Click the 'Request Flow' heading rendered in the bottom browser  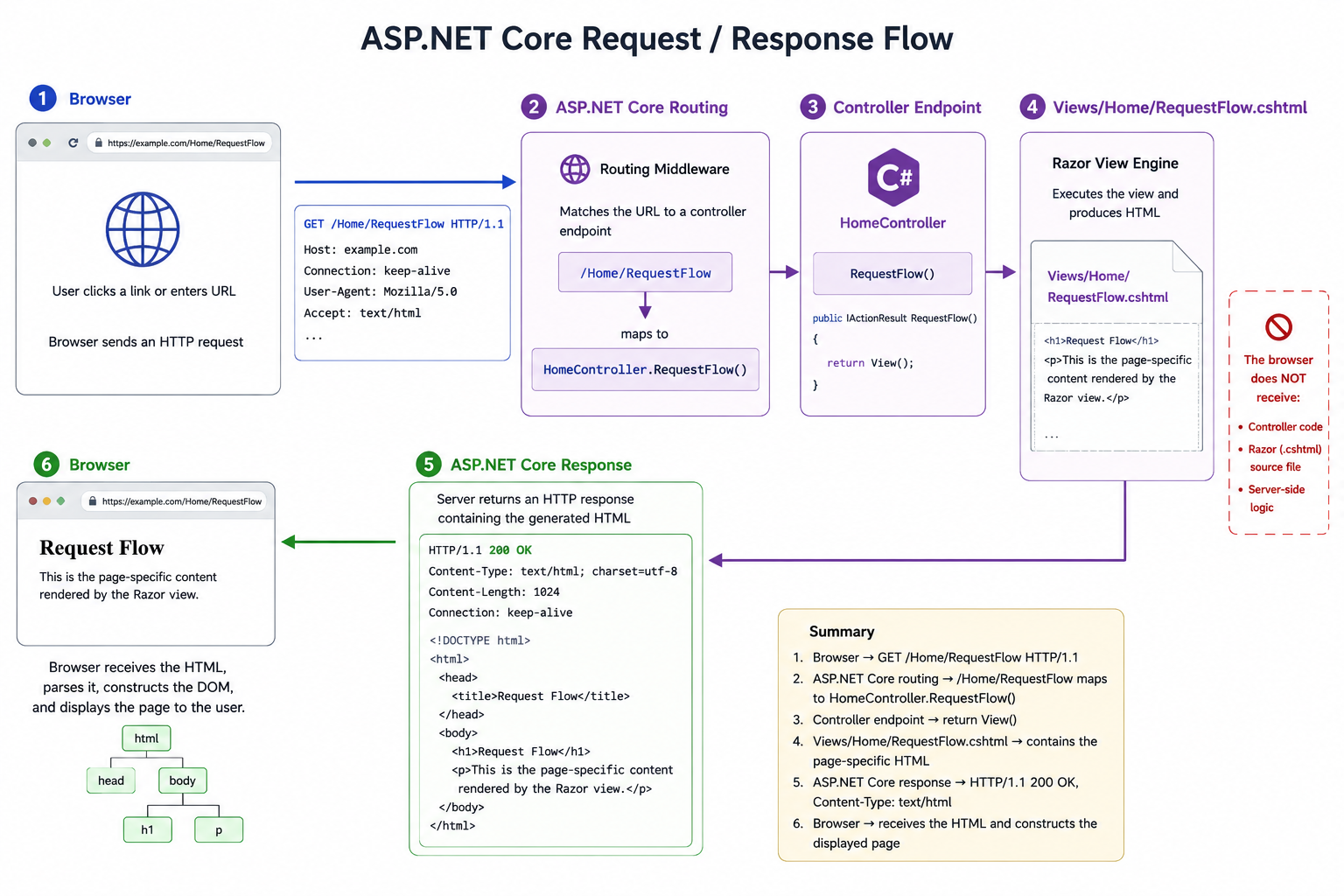coord(101,548)
